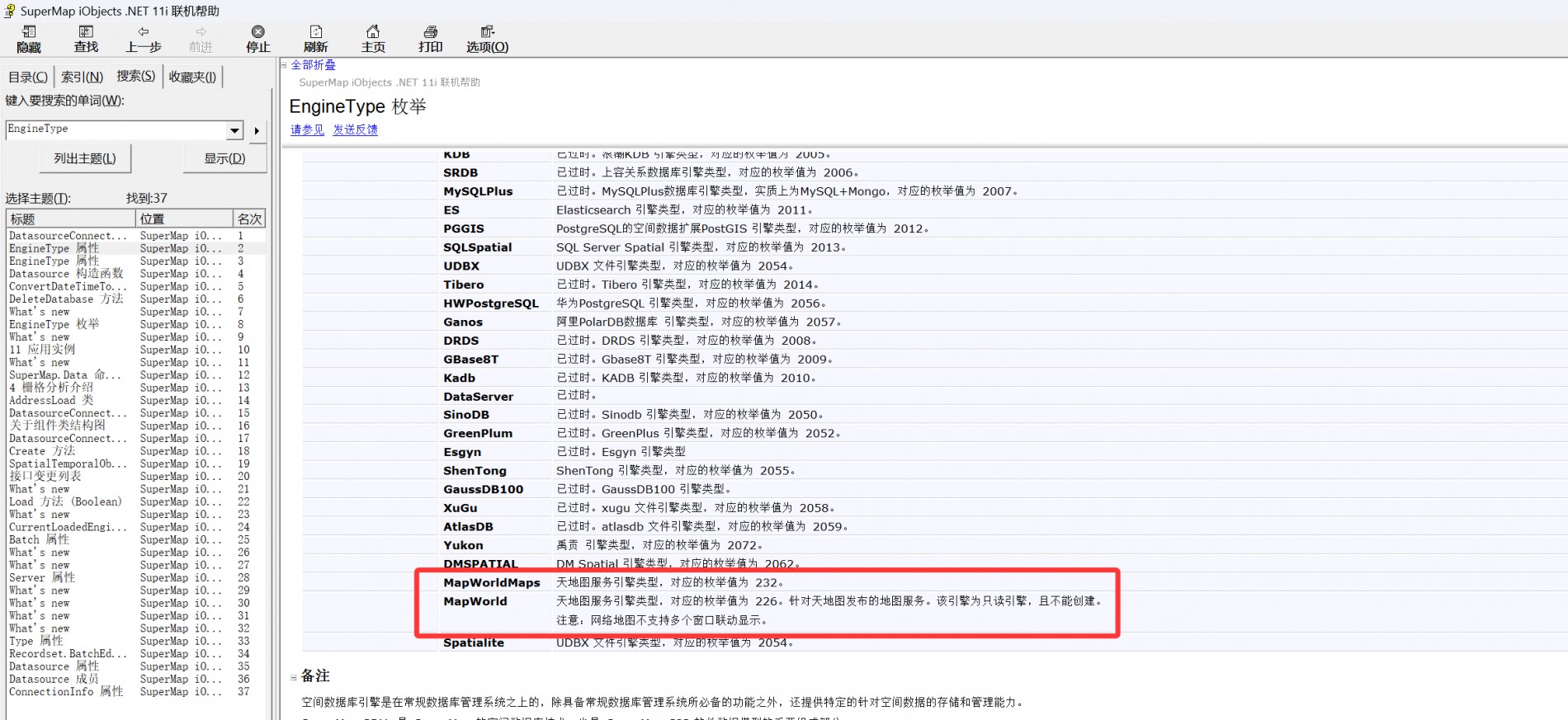Click the EngineType 枚举 page heading
The height and width of the screenshot is (720, 1568).
(x=358, y=106)
